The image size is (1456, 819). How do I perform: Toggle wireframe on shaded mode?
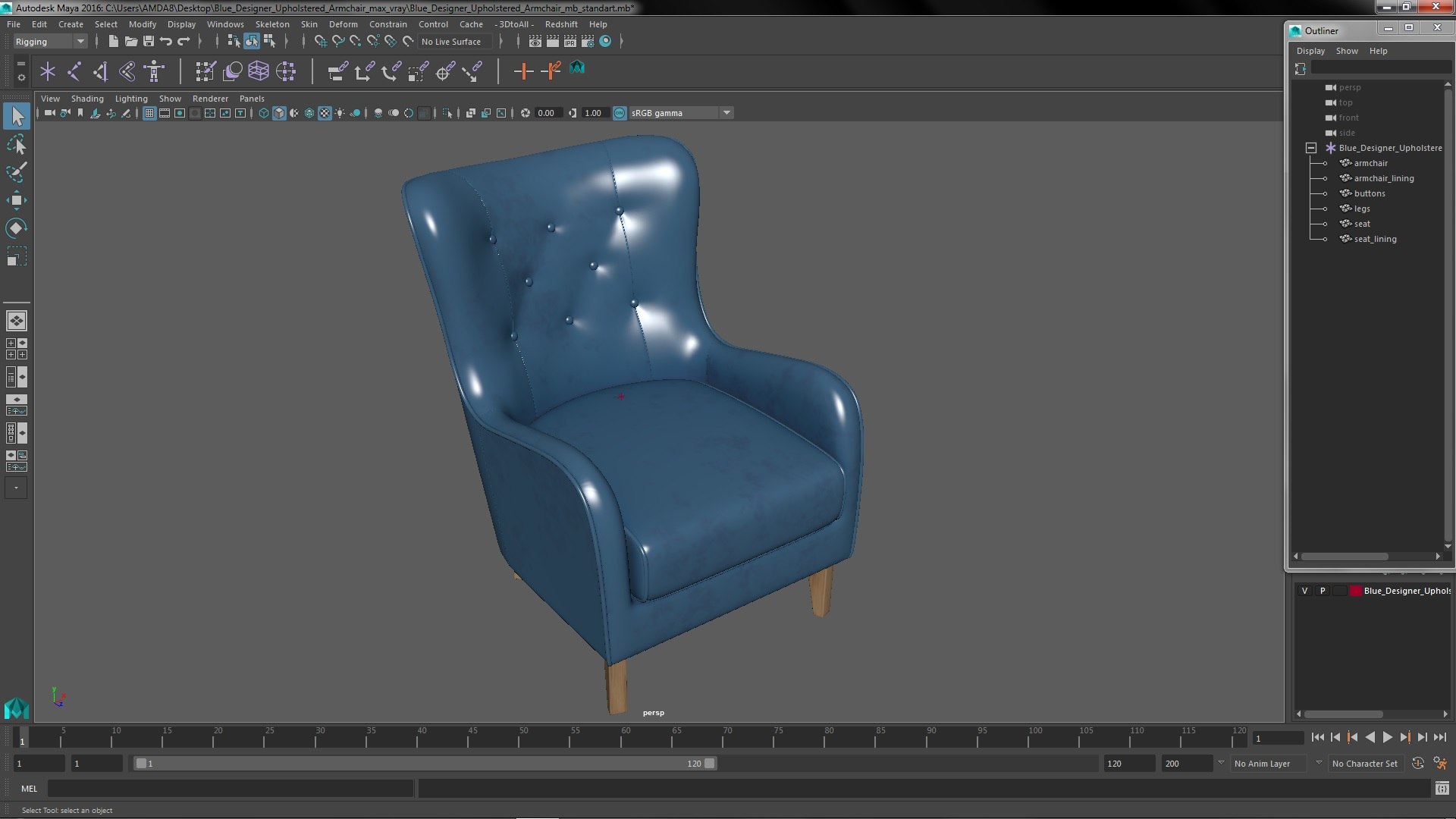[x=309, y=113]
